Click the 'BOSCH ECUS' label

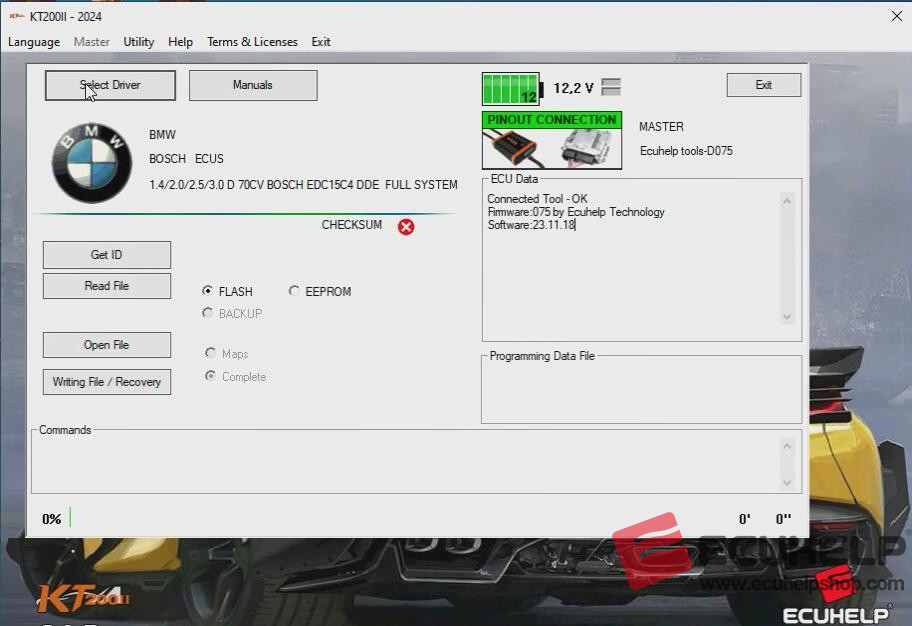tap(186, 159)
